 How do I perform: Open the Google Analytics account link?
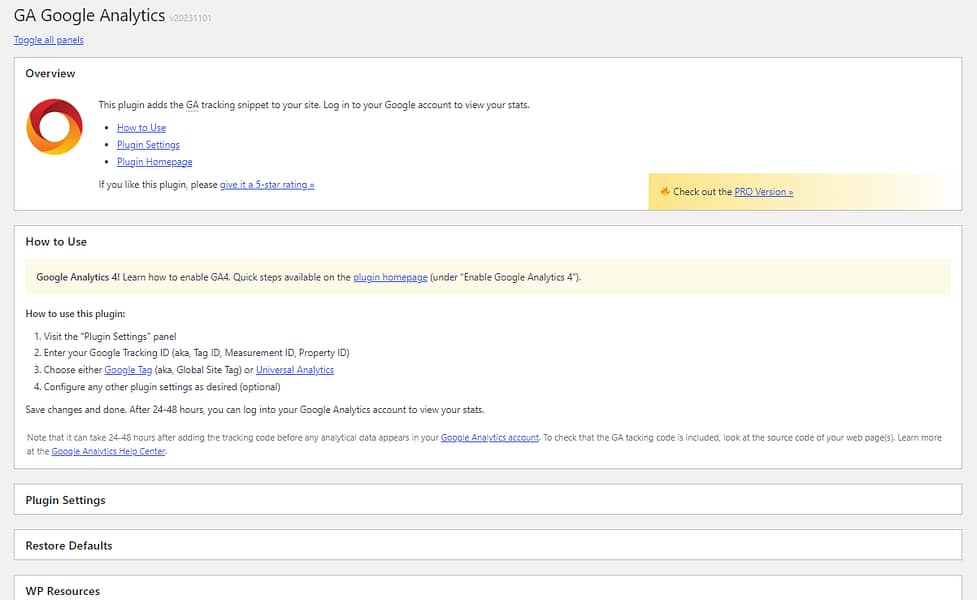coord(489,438)
